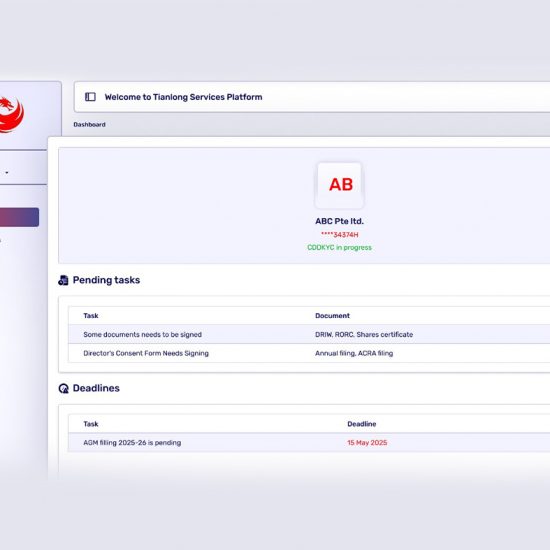Click the red dragon logo
The height and width of the screenshot is (550, 550).
click(x=12, y=114)
